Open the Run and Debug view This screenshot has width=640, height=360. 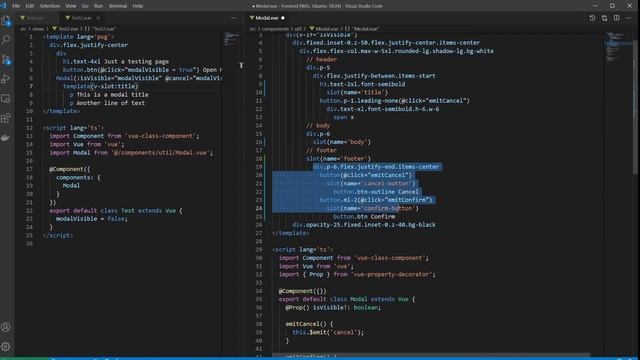pyautogui.click(x=6, y=79)
